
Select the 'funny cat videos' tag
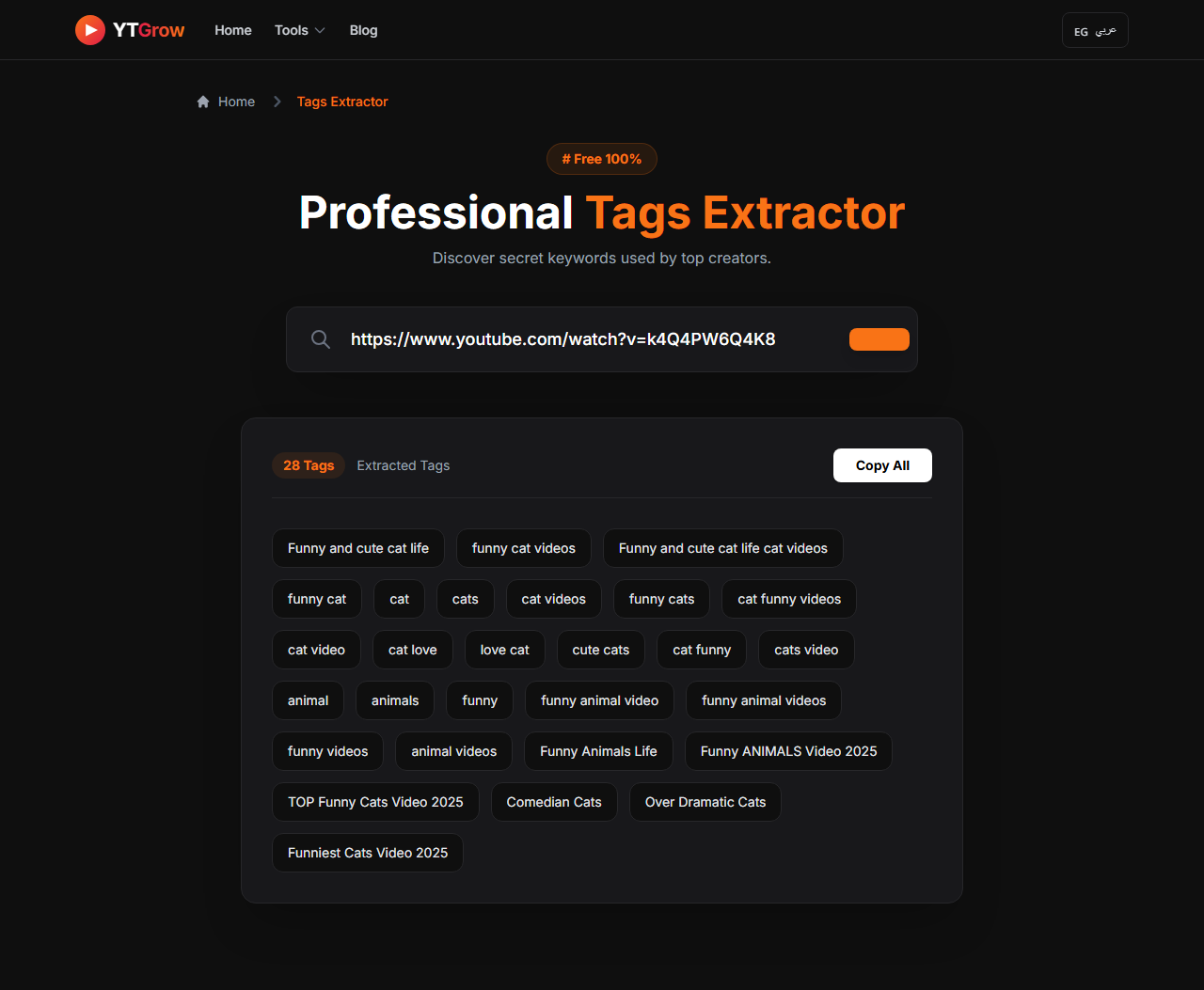(x=523, y=547)
